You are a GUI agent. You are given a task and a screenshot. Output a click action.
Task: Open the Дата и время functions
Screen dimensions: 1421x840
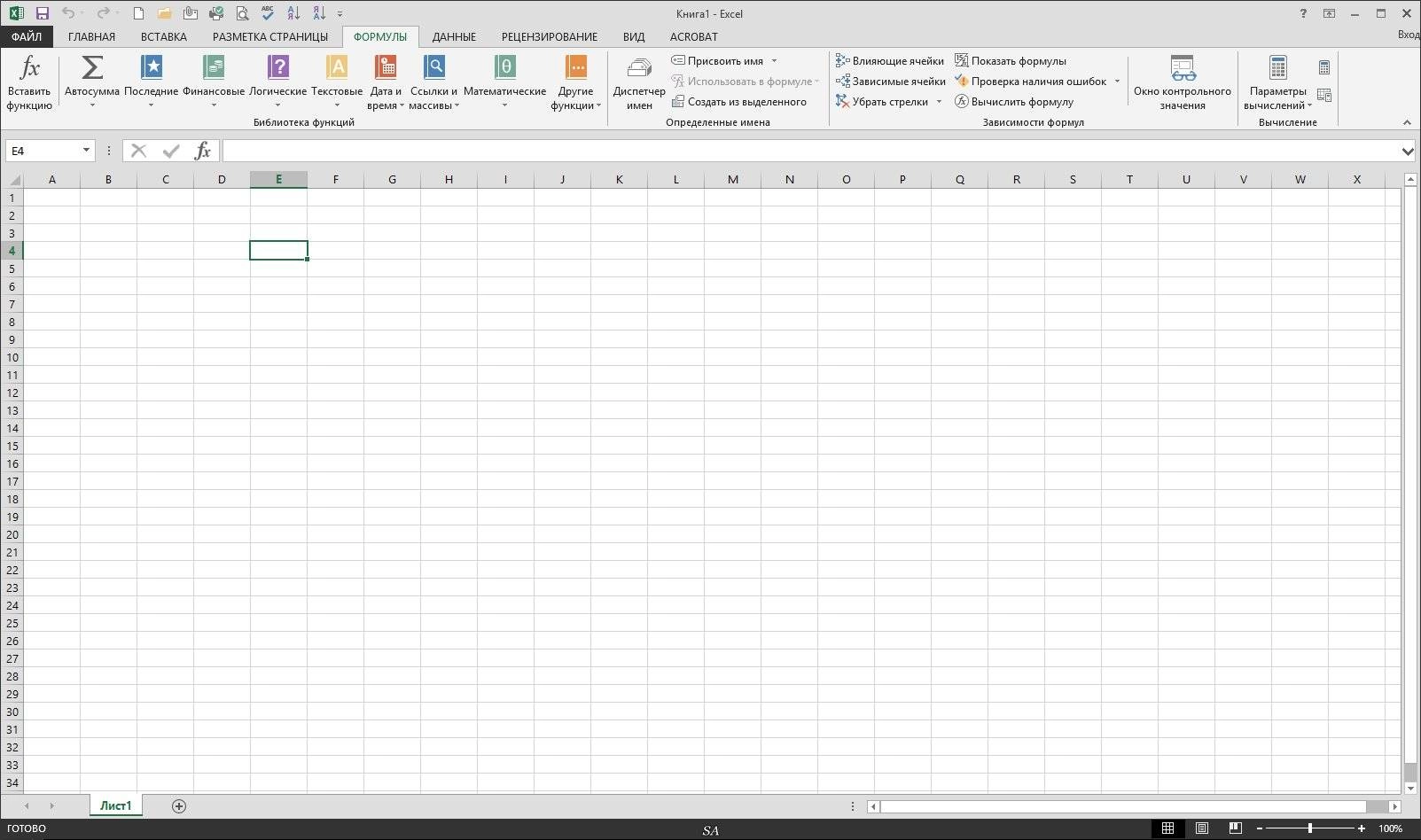pos(386,82)
